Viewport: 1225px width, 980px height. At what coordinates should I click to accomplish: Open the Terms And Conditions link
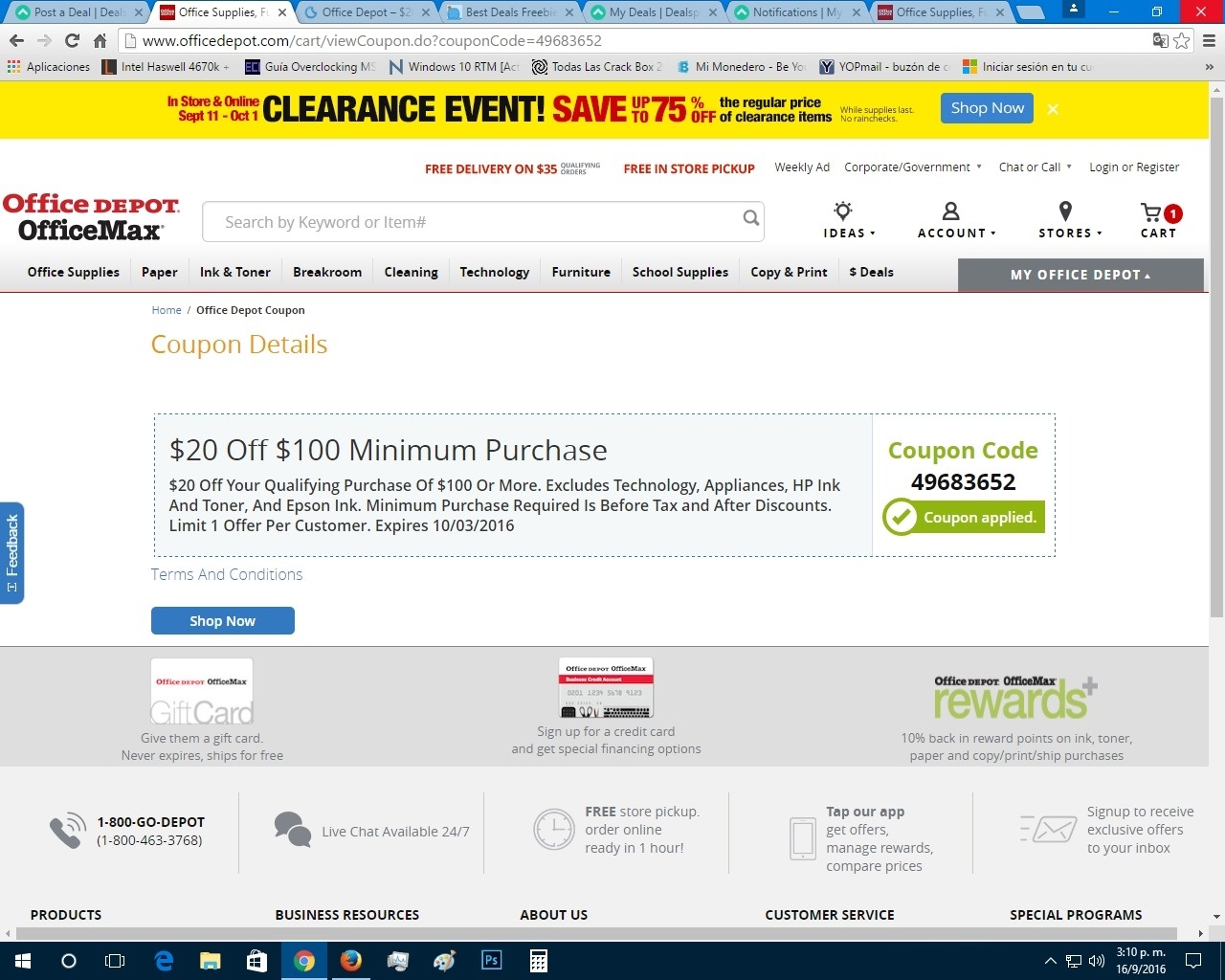227,574
